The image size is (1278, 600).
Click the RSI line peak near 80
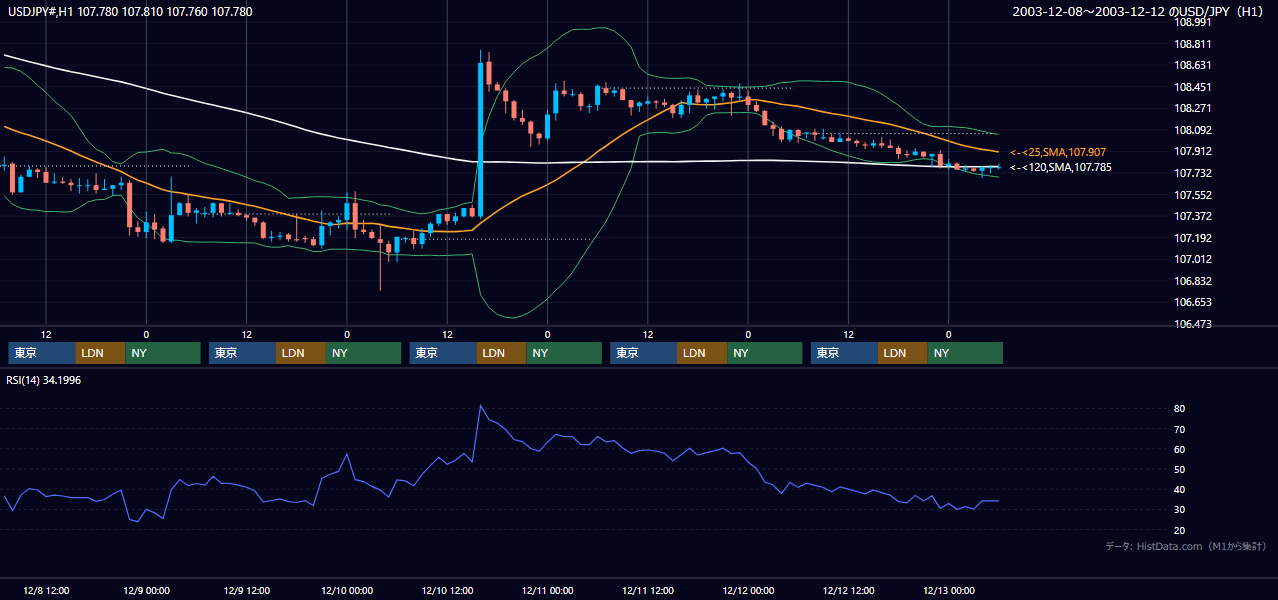click(481, 406)
